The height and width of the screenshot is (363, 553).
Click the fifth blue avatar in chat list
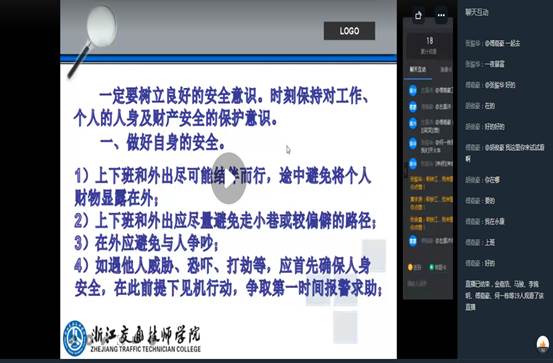[413, 164]
